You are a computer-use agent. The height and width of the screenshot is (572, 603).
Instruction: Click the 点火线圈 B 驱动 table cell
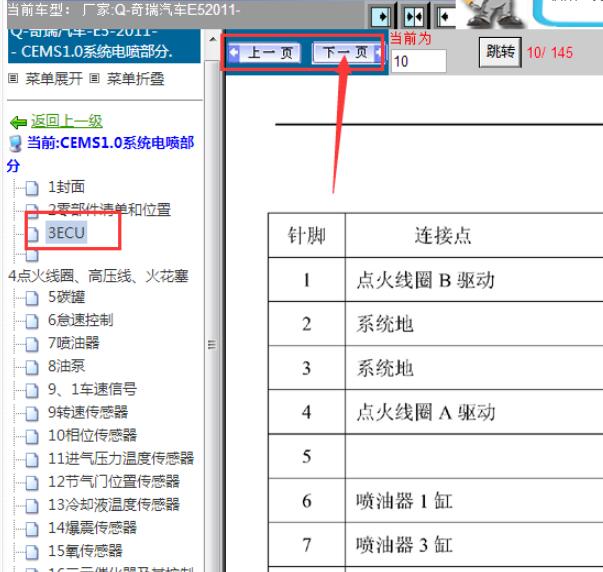474,280
